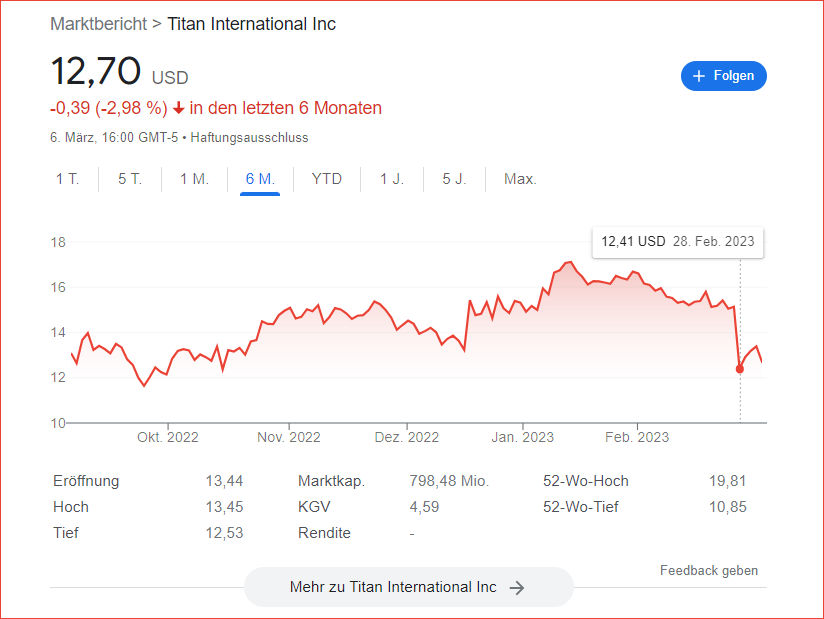
Task: Click the 12,41 USD chart tooltip
Action: point(678,242)
